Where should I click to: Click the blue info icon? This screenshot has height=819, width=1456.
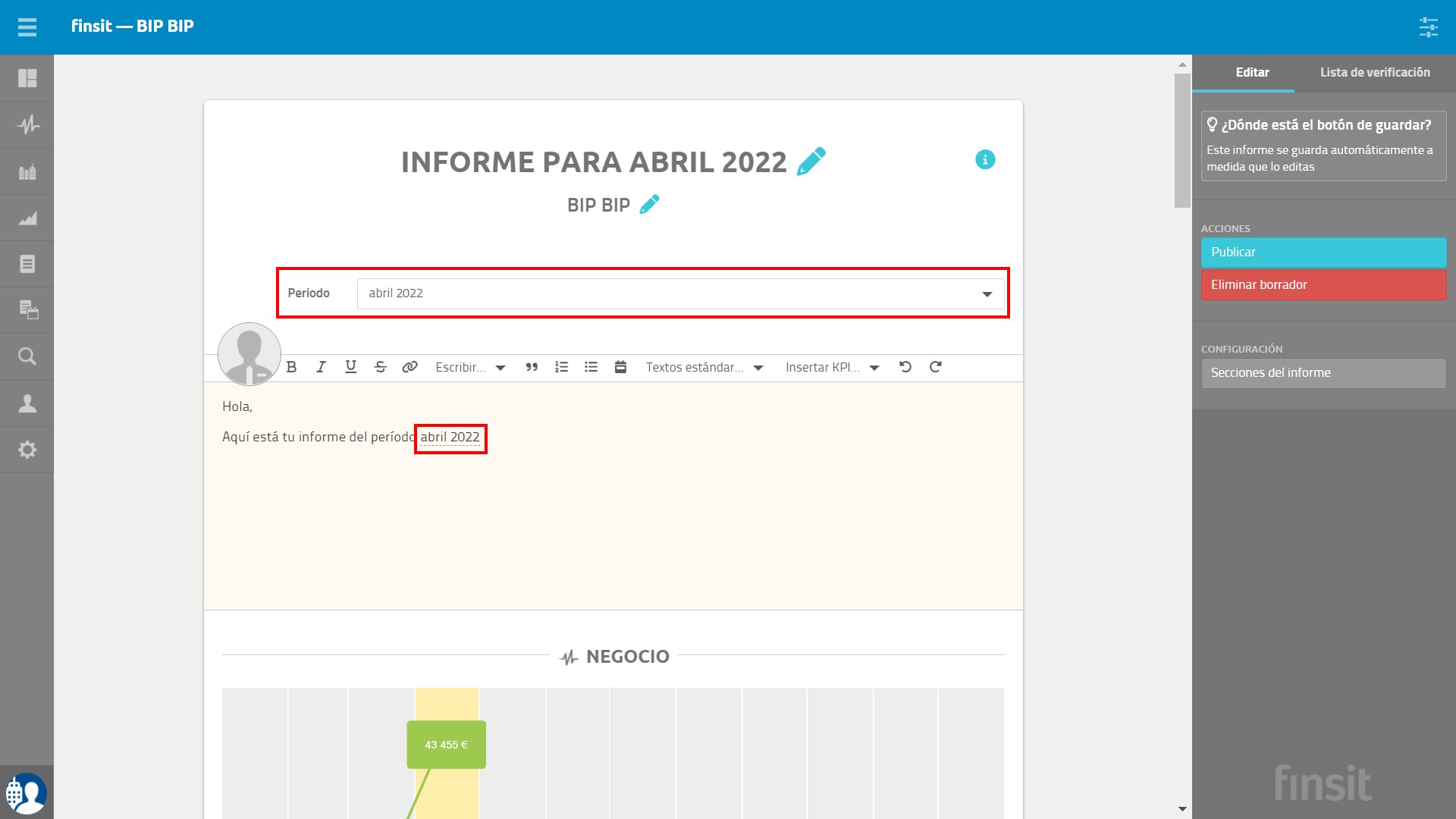[985, 159]
